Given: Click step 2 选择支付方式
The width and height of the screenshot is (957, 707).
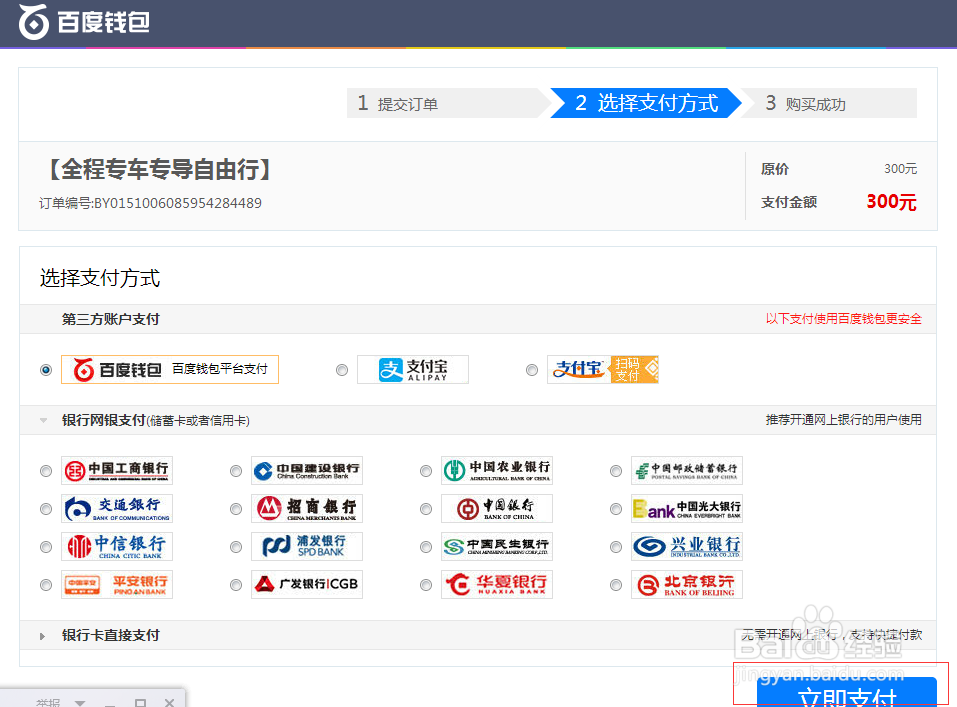Looking at the screenshot, I should coord(646,103).
